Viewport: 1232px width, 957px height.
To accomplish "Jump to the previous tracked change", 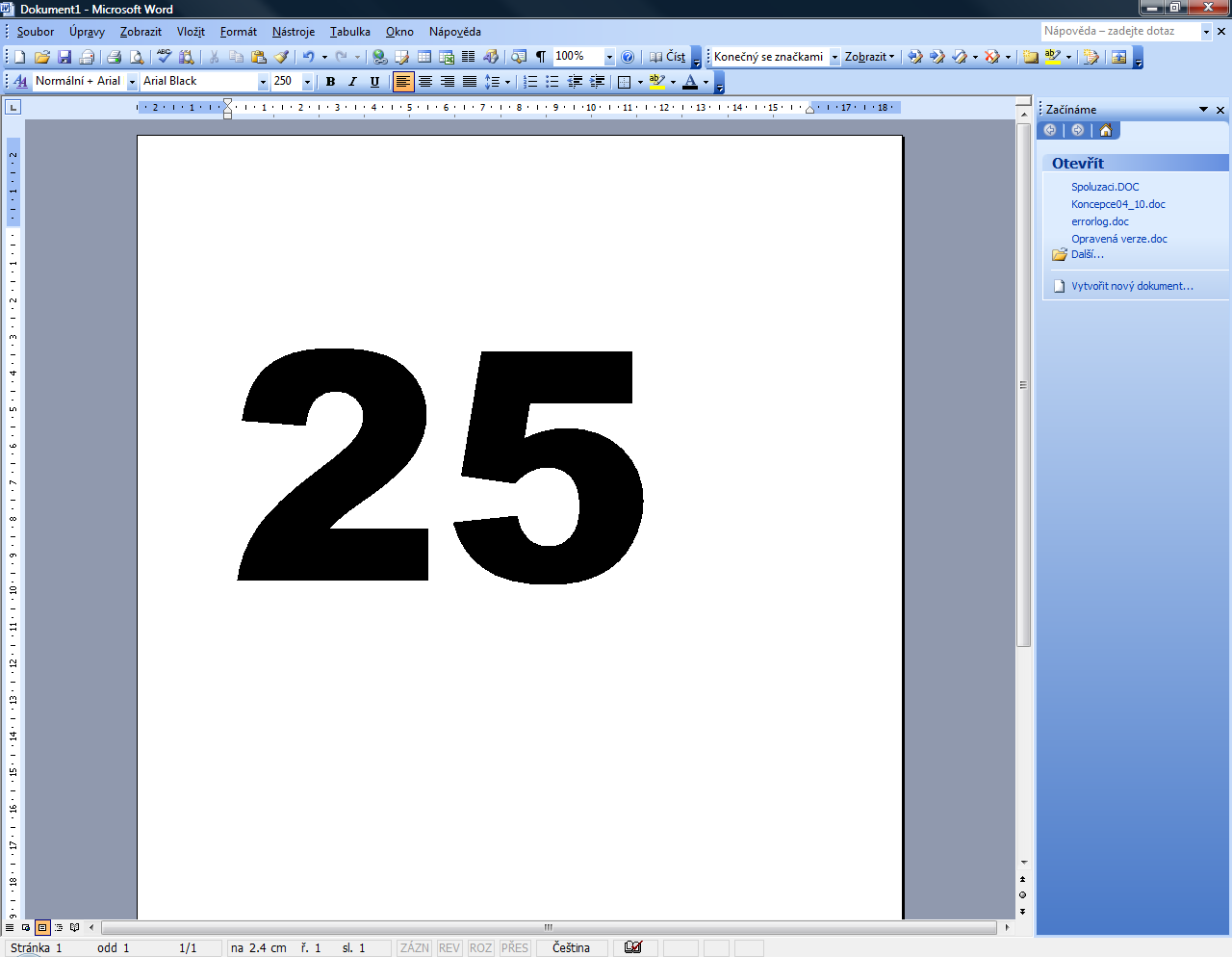I will 914,57.
